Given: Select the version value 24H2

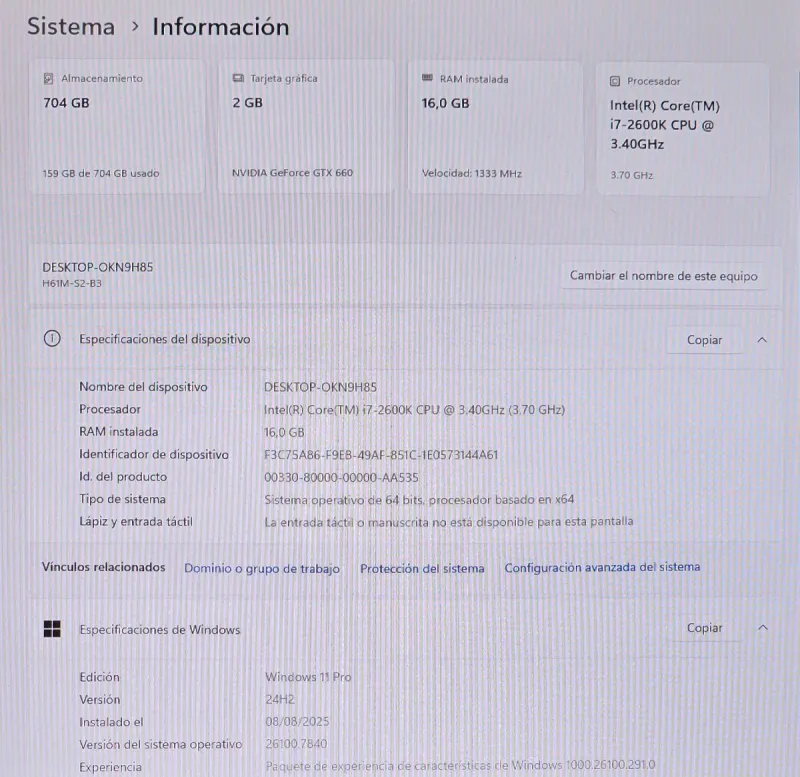Looking at the screenshot, I should click(x=280, y=699).
